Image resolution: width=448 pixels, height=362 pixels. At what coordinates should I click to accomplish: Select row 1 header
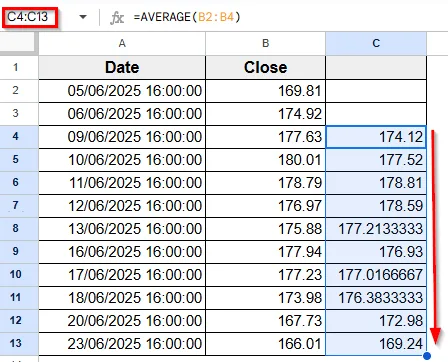click(x=19, y=68)
